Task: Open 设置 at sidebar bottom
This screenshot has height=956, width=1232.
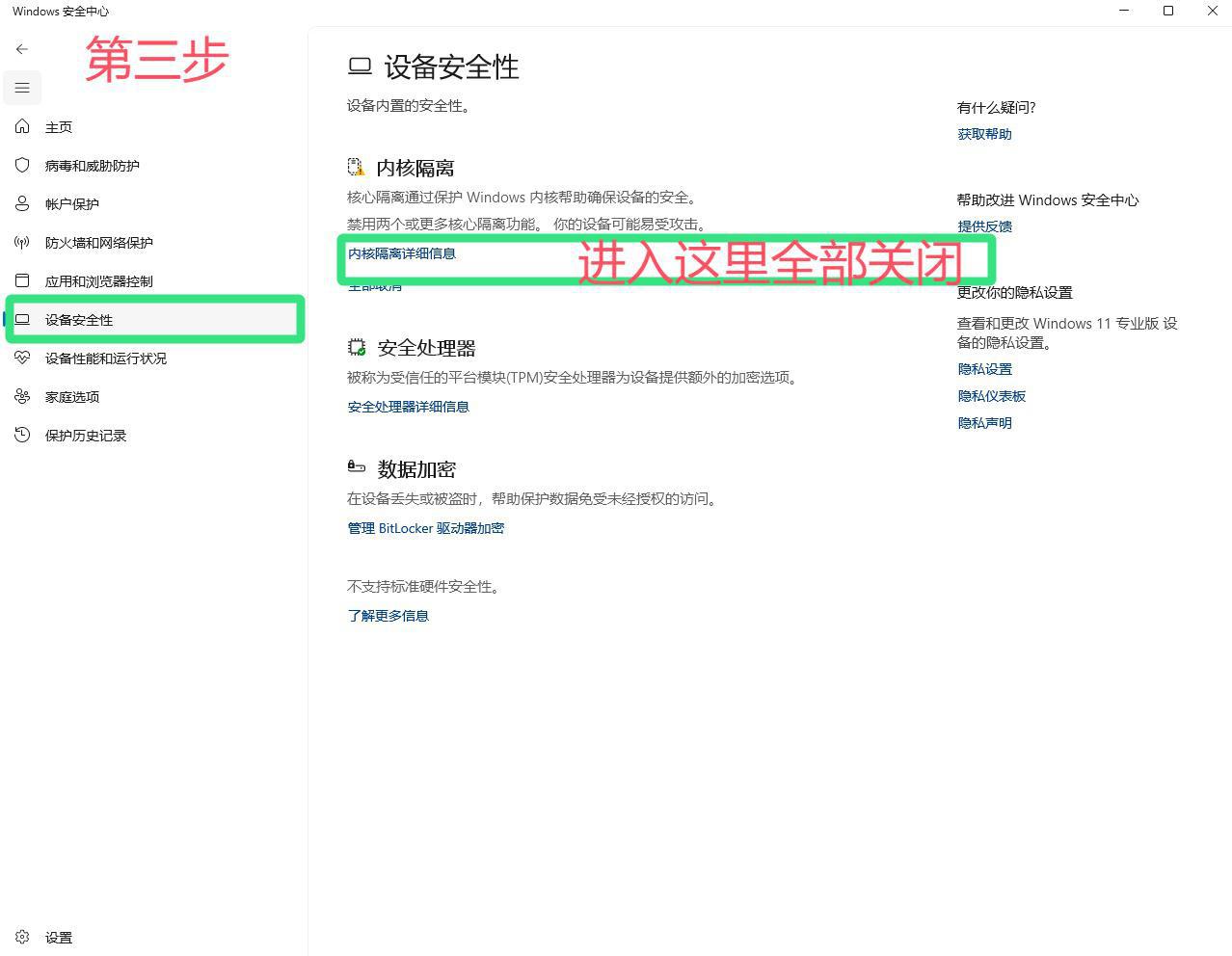Action: click(59, 938)
